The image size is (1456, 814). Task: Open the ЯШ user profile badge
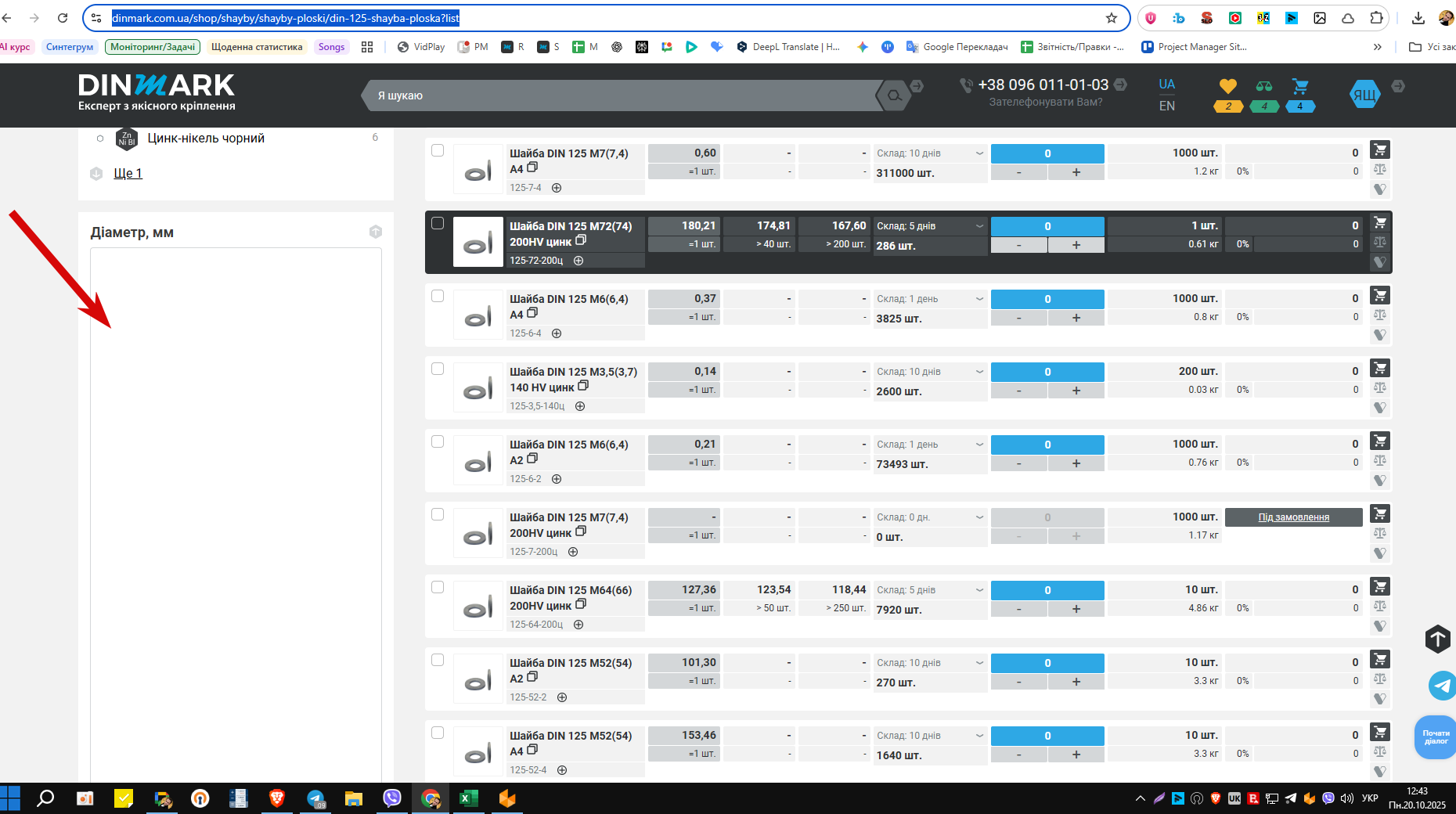point(1364,94)
